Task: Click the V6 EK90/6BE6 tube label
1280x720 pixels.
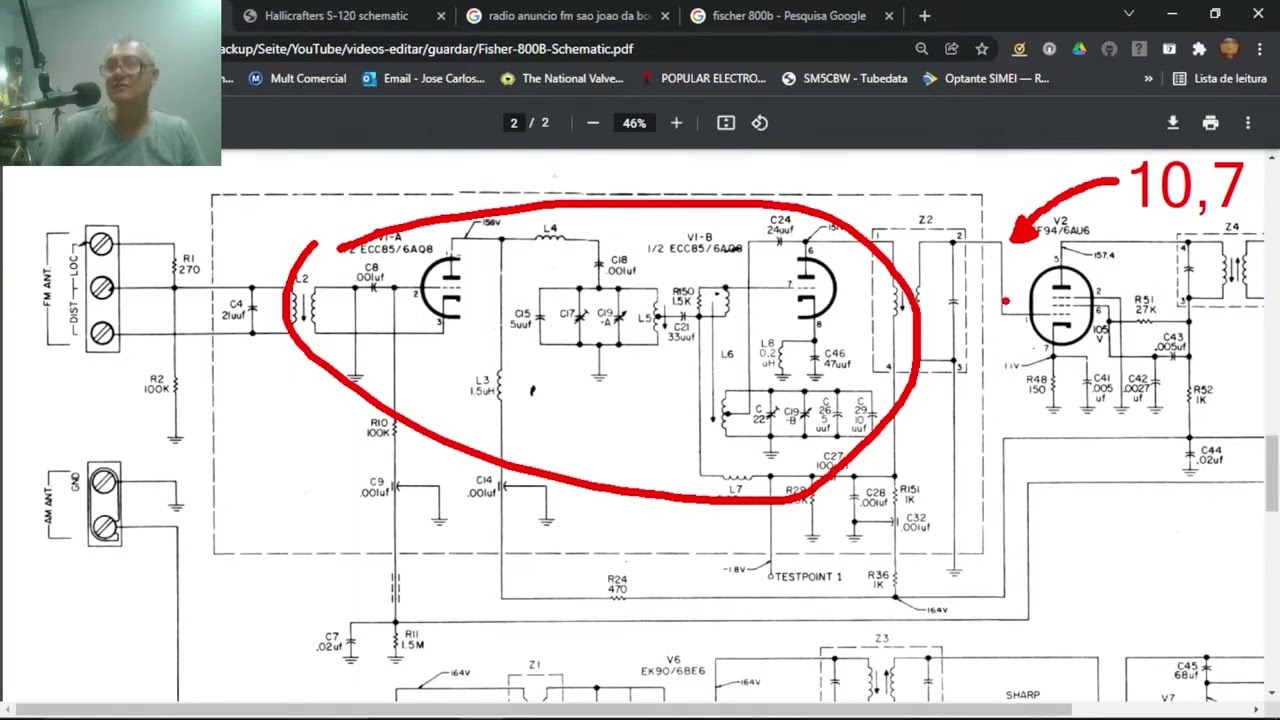Action: click(673, 666)
